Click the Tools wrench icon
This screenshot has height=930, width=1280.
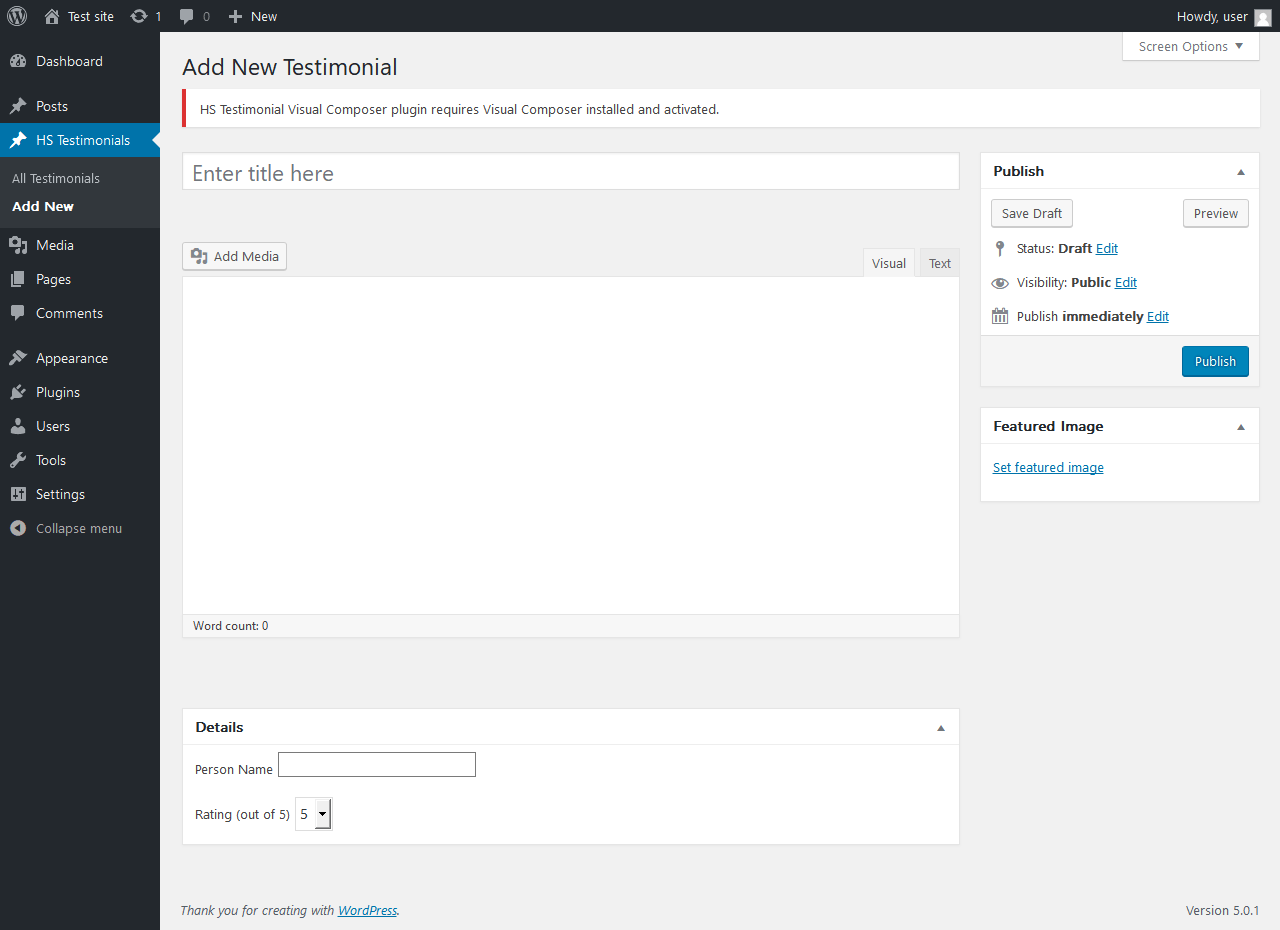(x=18, y=460)
